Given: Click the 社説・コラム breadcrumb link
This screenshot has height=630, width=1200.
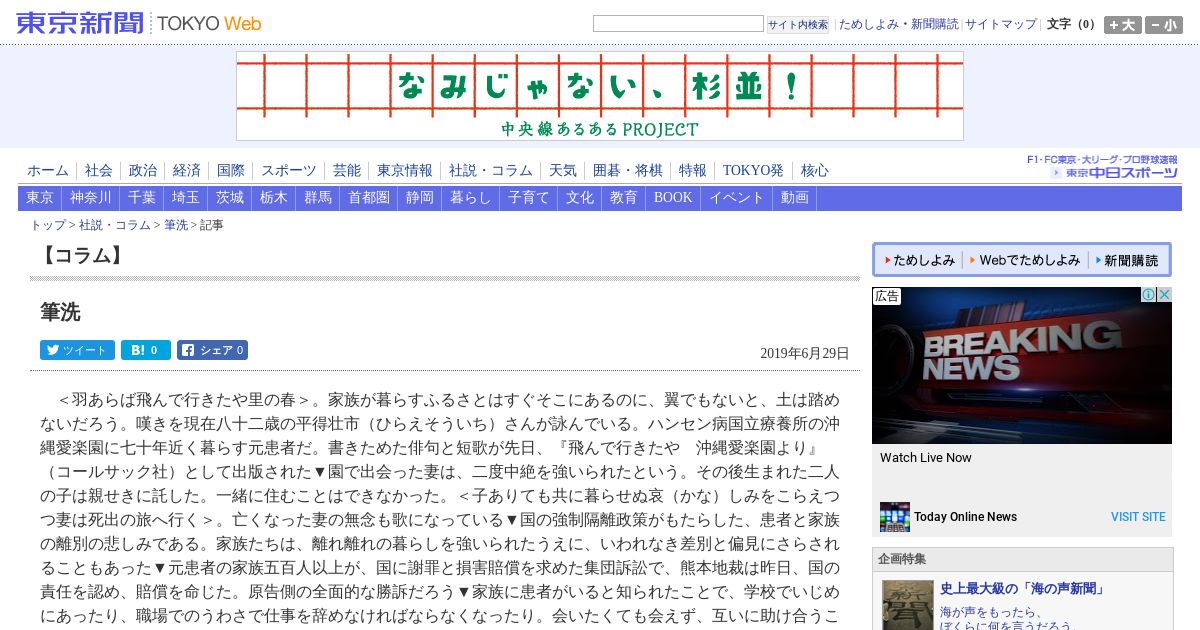Looking at the screenshot, I should pos(115,225).
